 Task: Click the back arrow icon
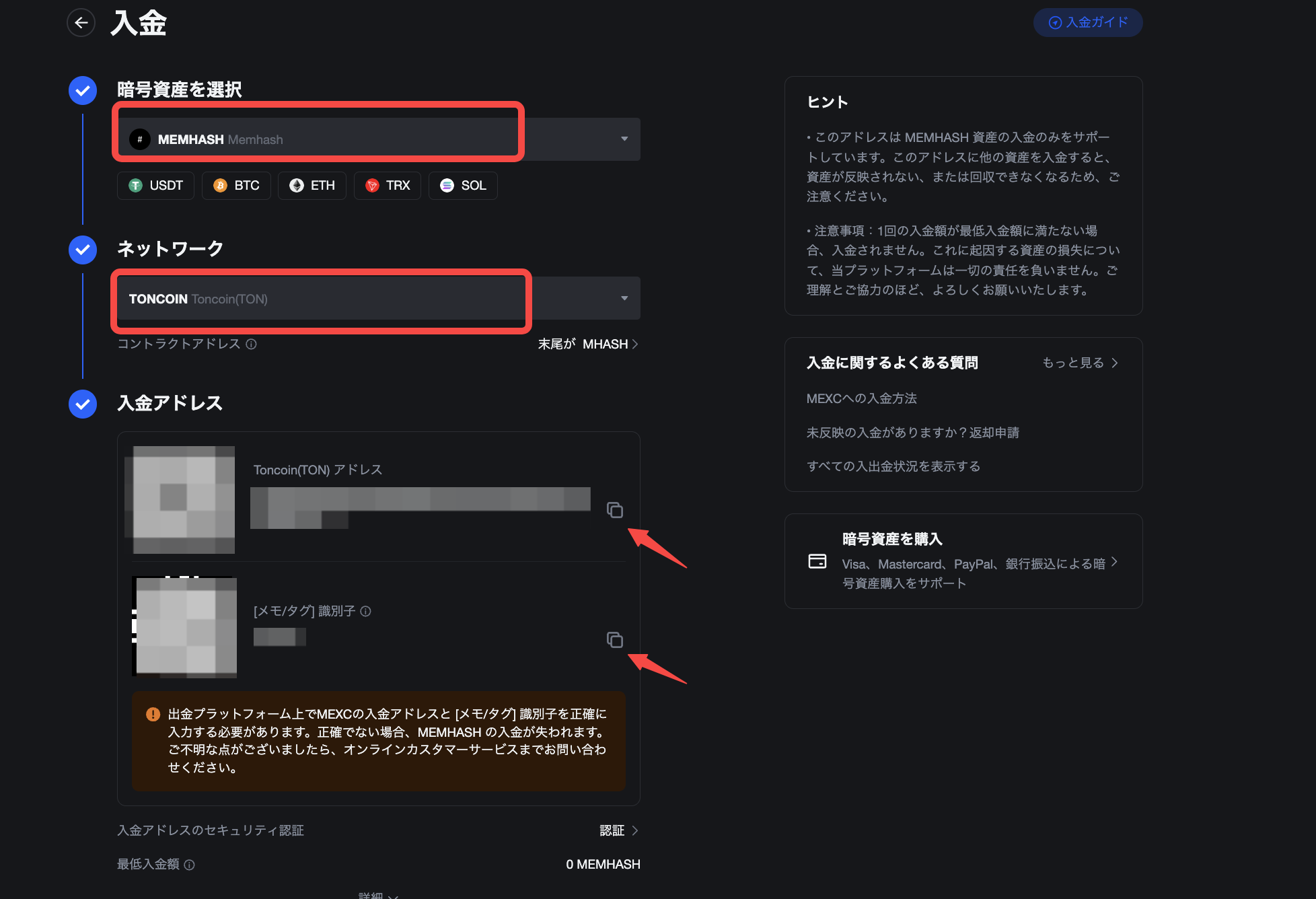tap(81, 23)
